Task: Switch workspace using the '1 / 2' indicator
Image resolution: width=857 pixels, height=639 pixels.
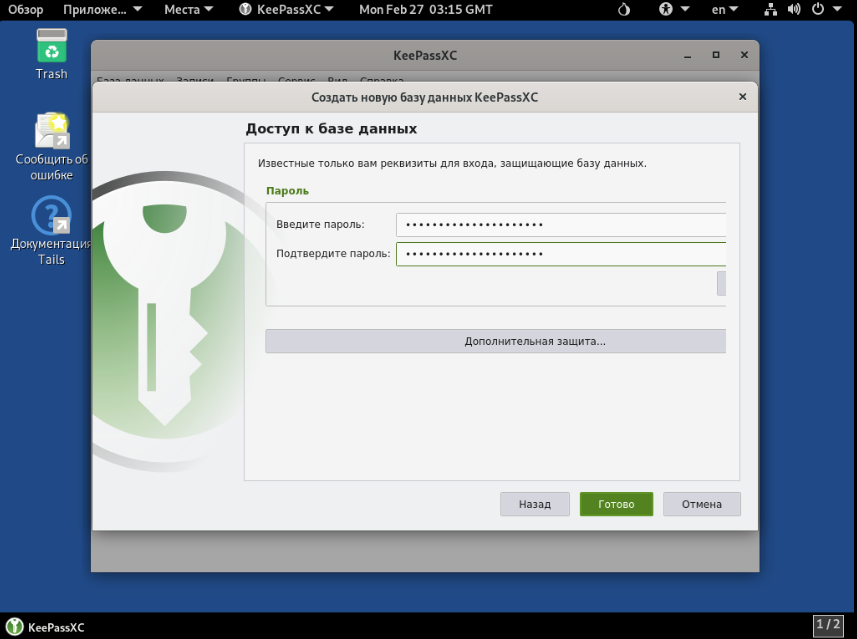Action: coord(828,625)
